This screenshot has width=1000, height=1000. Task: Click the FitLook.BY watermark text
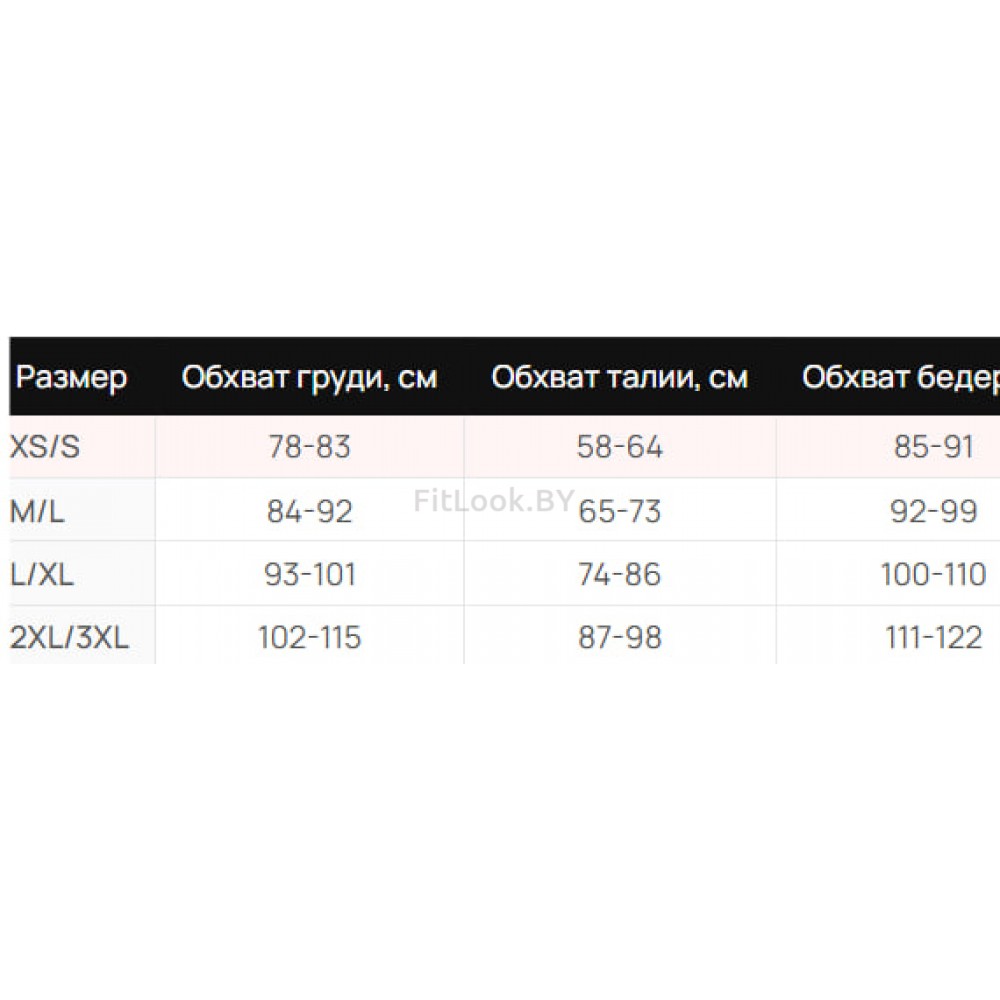[x=494, y=501]
